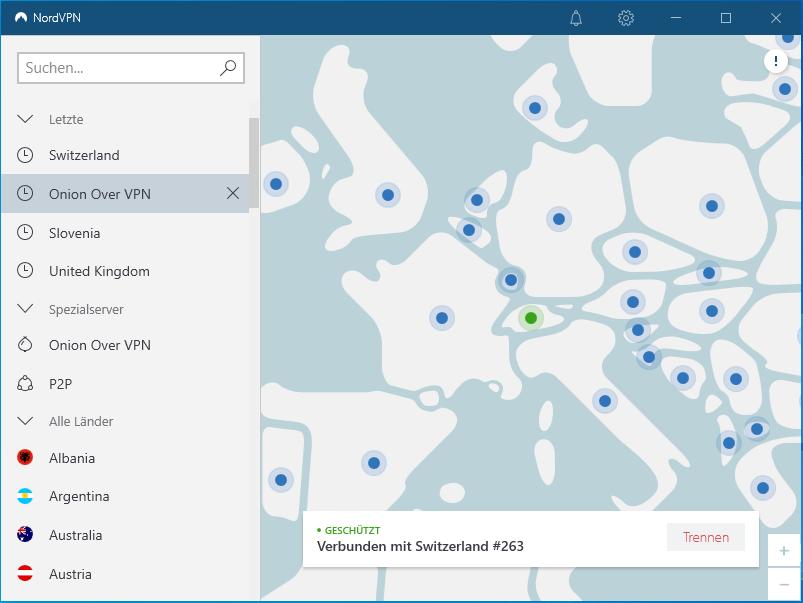Select Australia in country list
803x603 pixels.
tap(125, 535)
